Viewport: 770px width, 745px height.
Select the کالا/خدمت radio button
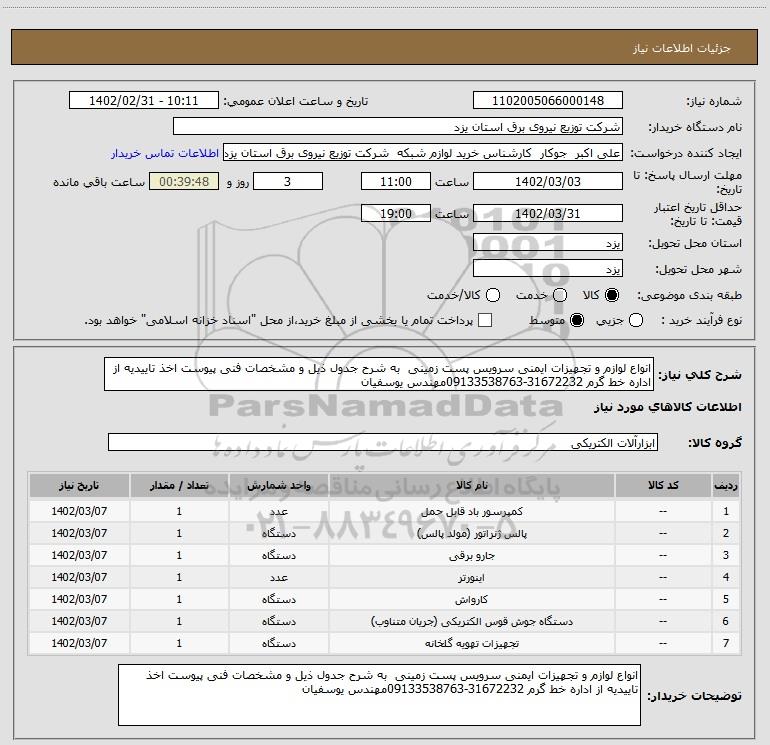coord(493,295)
